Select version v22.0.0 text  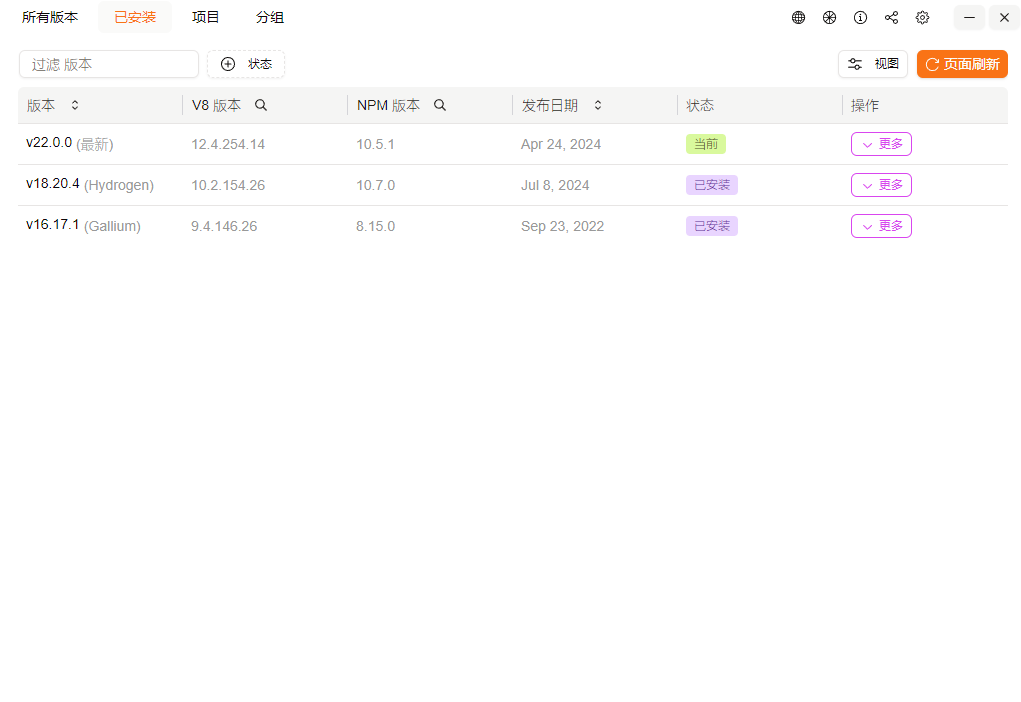tap(49, 143)
